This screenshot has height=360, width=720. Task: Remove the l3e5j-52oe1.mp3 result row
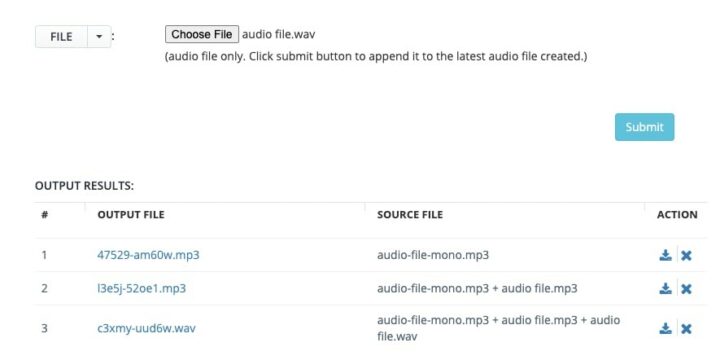(x=686, y=289)
